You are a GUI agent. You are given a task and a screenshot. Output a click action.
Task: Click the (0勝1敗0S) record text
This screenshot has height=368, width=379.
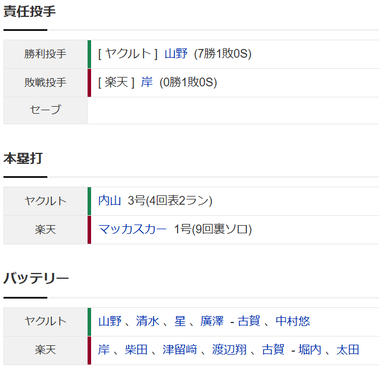click(188, 82)
